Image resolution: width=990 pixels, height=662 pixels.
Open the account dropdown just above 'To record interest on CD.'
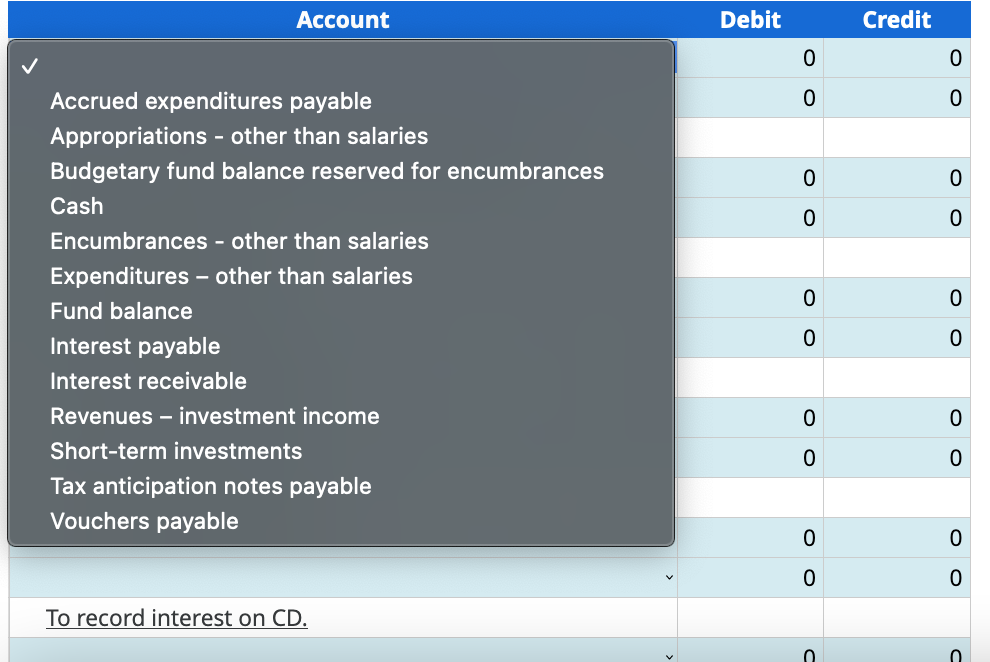[x=343, y=577]
